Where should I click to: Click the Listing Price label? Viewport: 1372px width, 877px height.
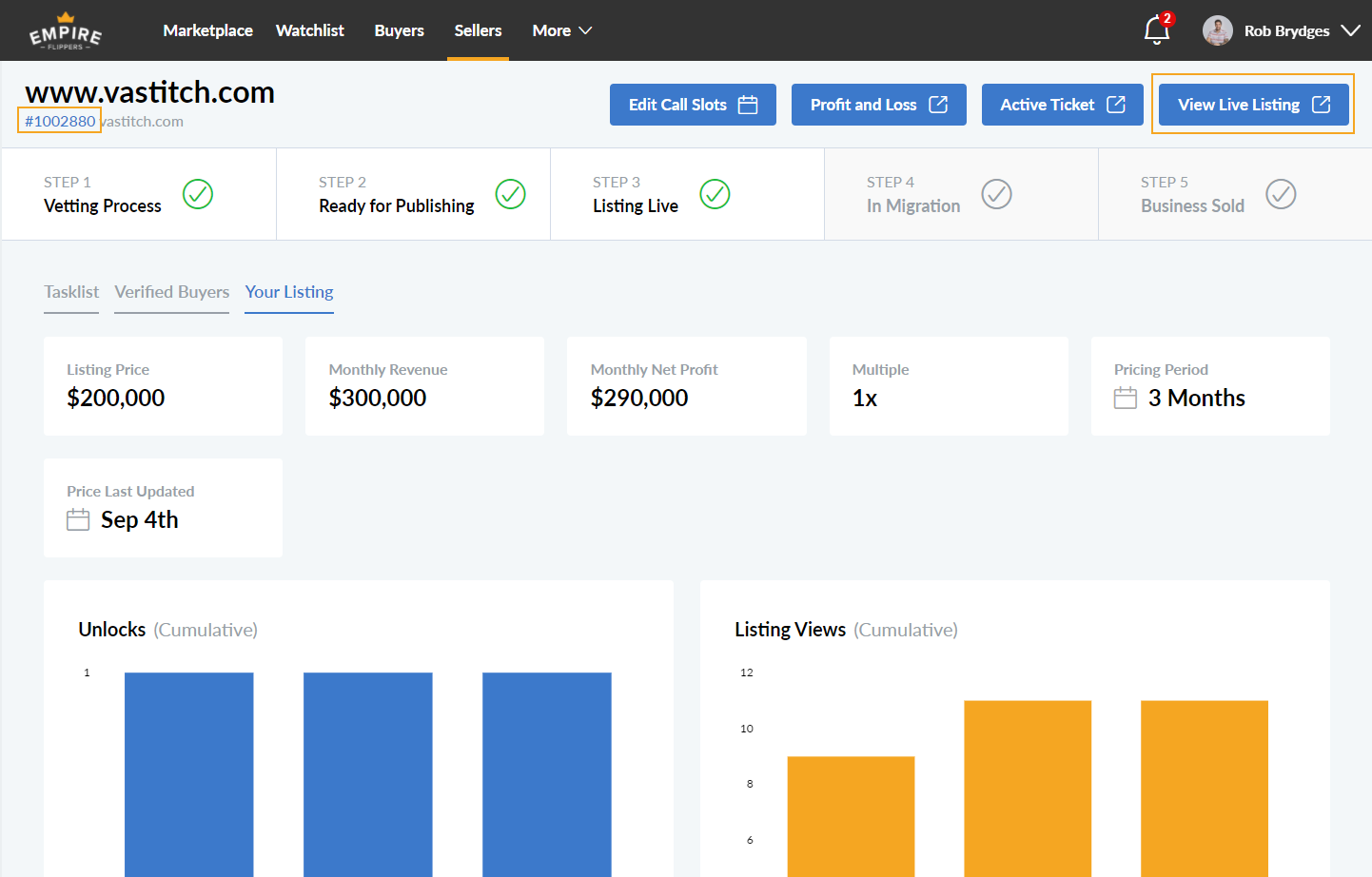pos(108,370)
